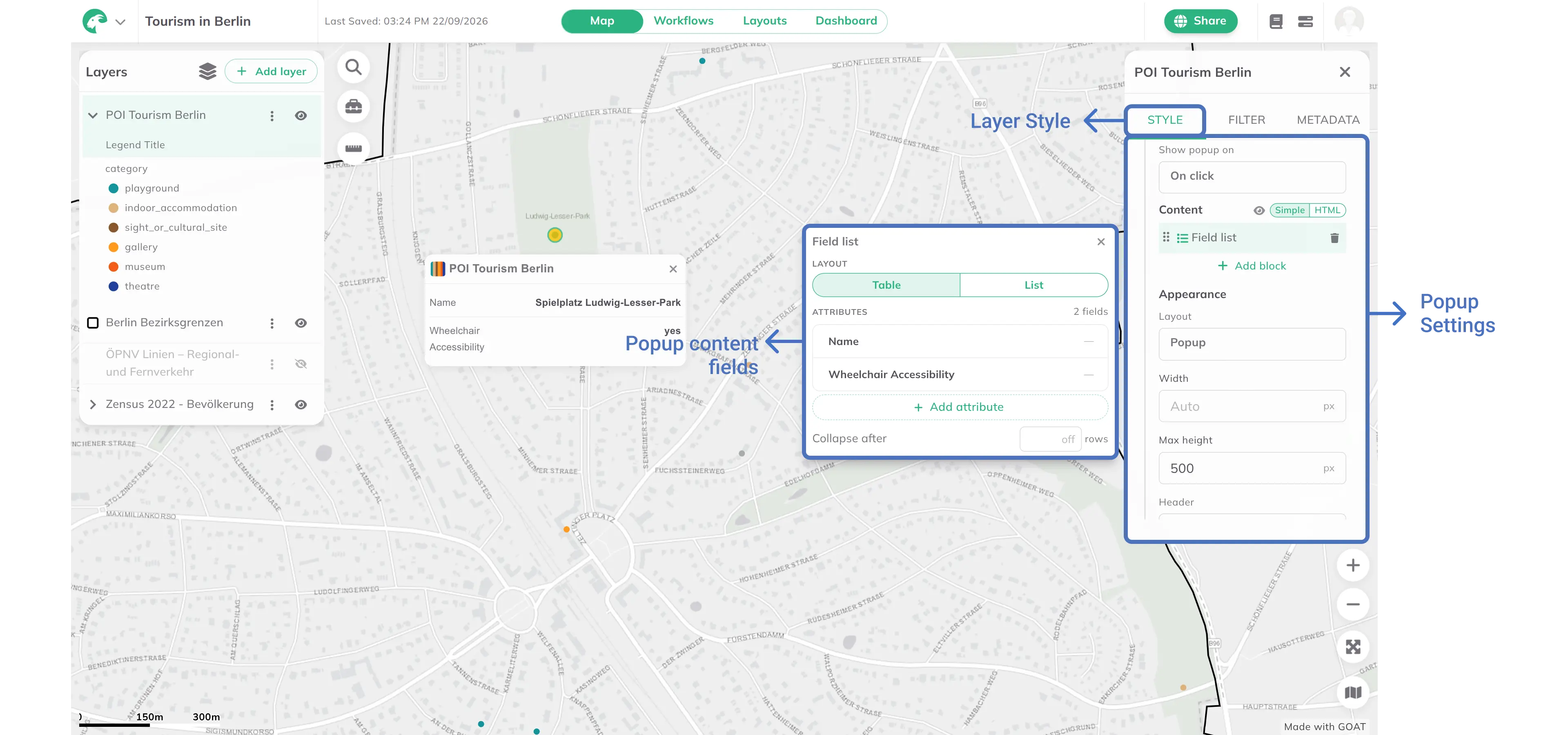
Task: Select Table layout in Field list
Action: [x=886, y=285]
